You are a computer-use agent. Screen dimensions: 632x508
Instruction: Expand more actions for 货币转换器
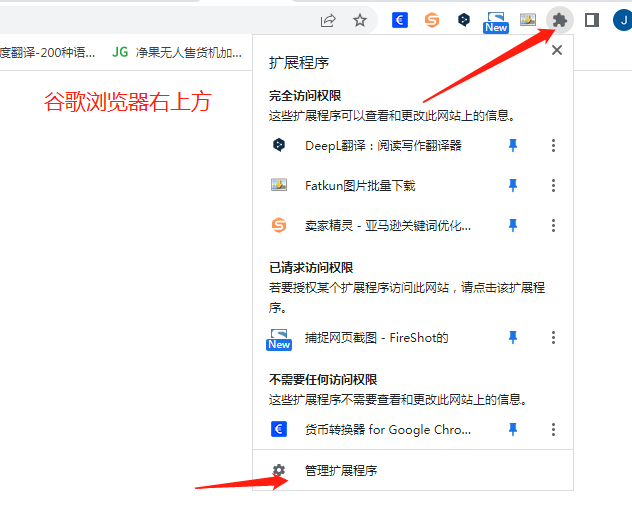(x=553, y=429)
